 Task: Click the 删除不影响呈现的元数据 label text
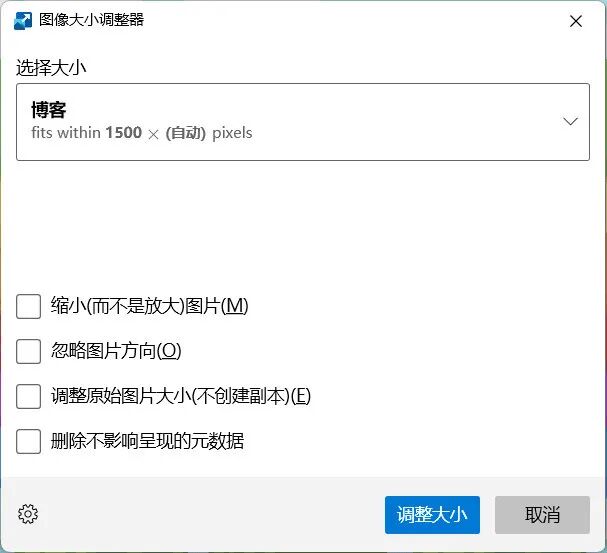pyautogui.click(x=147, y=441)
